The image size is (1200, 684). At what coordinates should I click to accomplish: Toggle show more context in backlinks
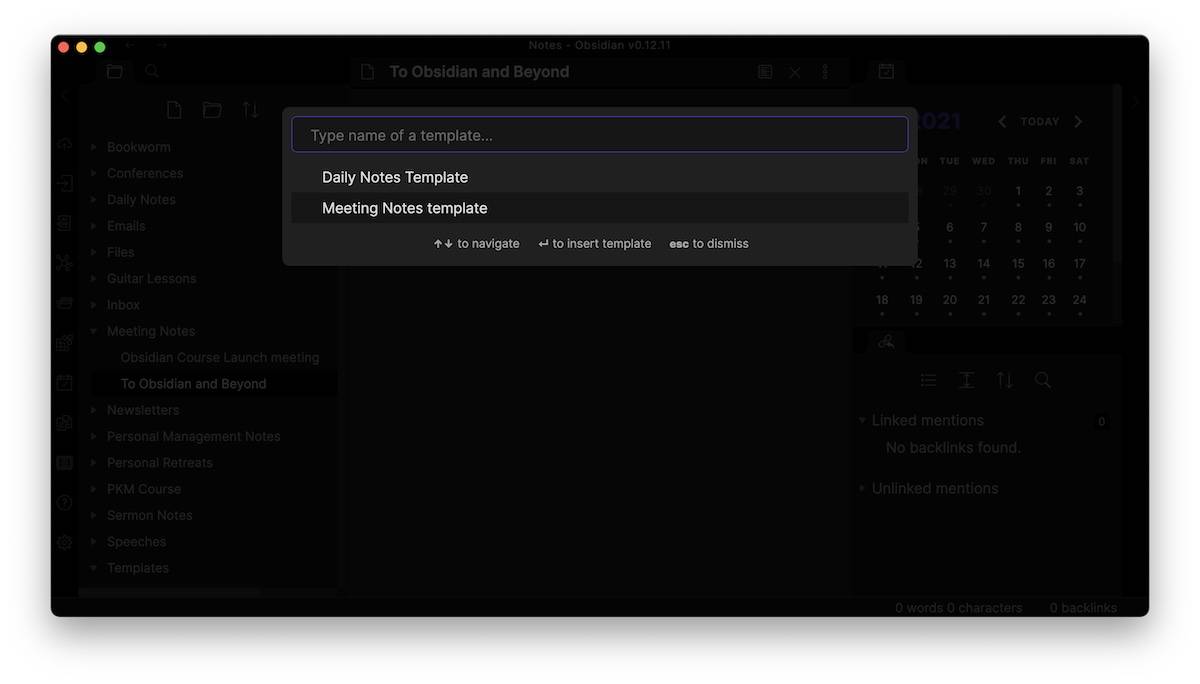(966, 380)
